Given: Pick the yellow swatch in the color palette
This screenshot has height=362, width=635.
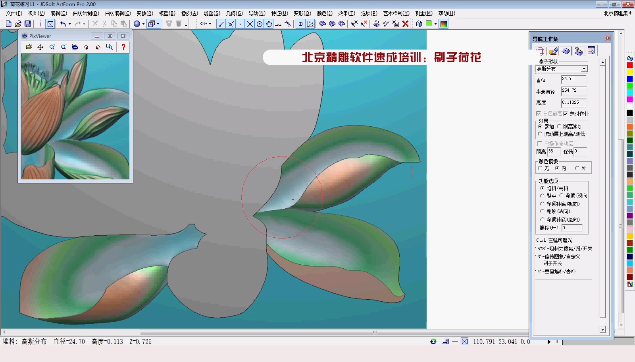Looking at the screenshot, I should click(x=630, y=72).
